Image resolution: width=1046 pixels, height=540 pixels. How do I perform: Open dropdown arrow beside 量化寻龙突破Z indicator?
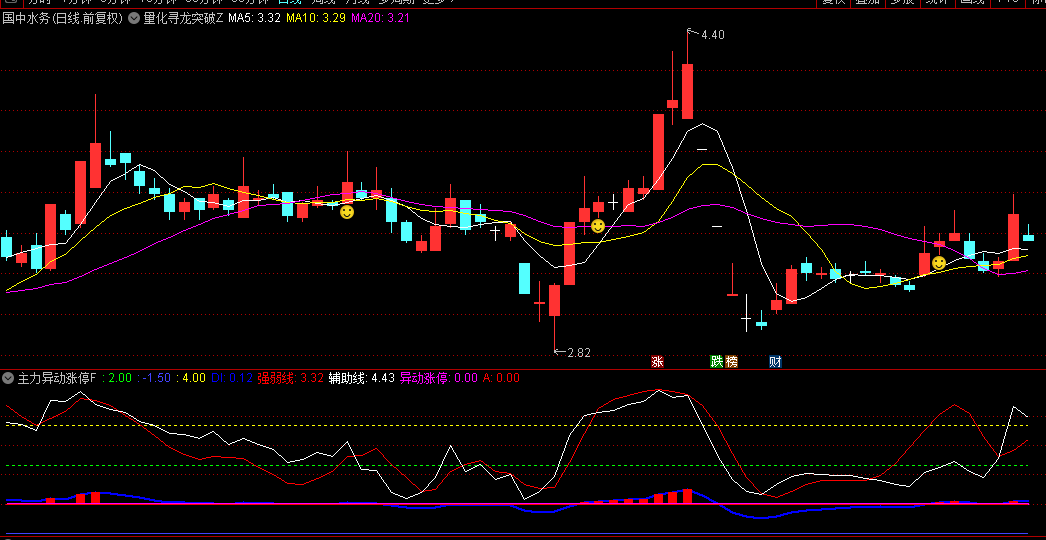(133, 19)
